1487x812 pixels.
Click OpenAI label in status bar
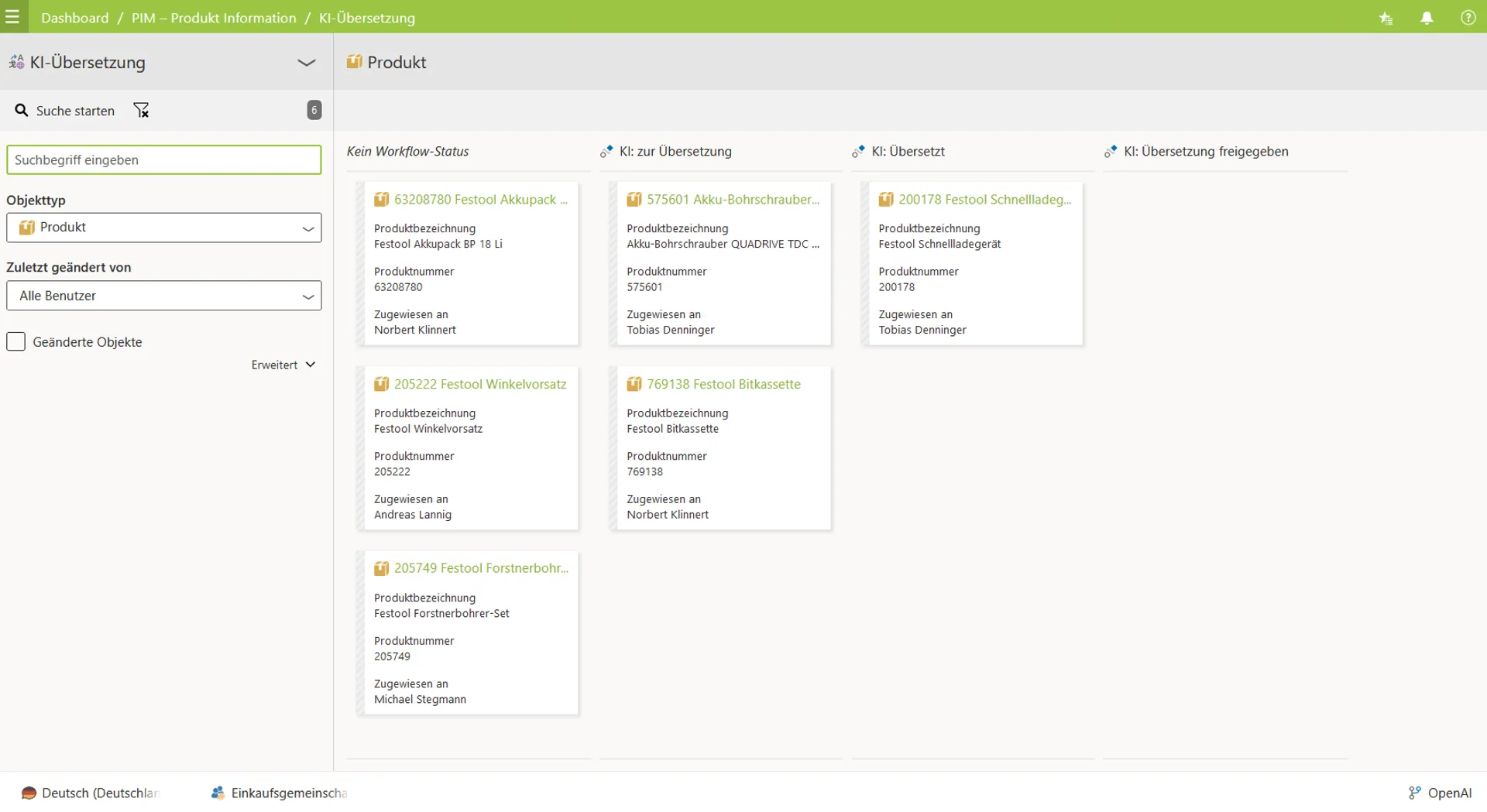1450,793
